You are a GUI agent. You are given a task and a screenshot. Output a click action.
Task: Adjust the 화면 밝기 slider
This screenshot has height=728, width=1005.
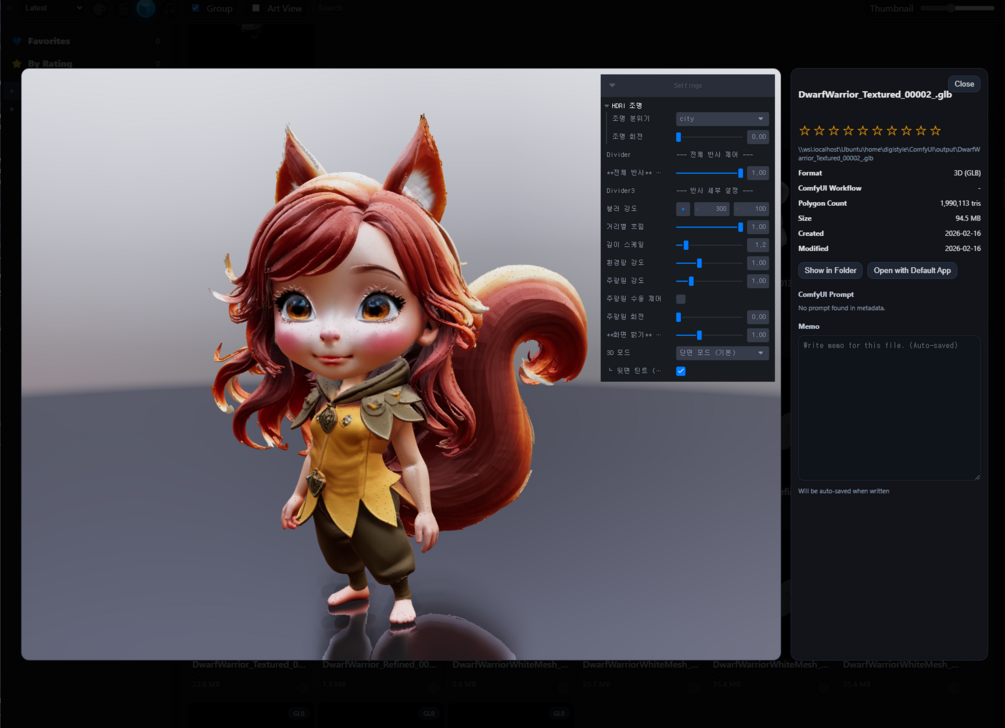pos(710,335)
